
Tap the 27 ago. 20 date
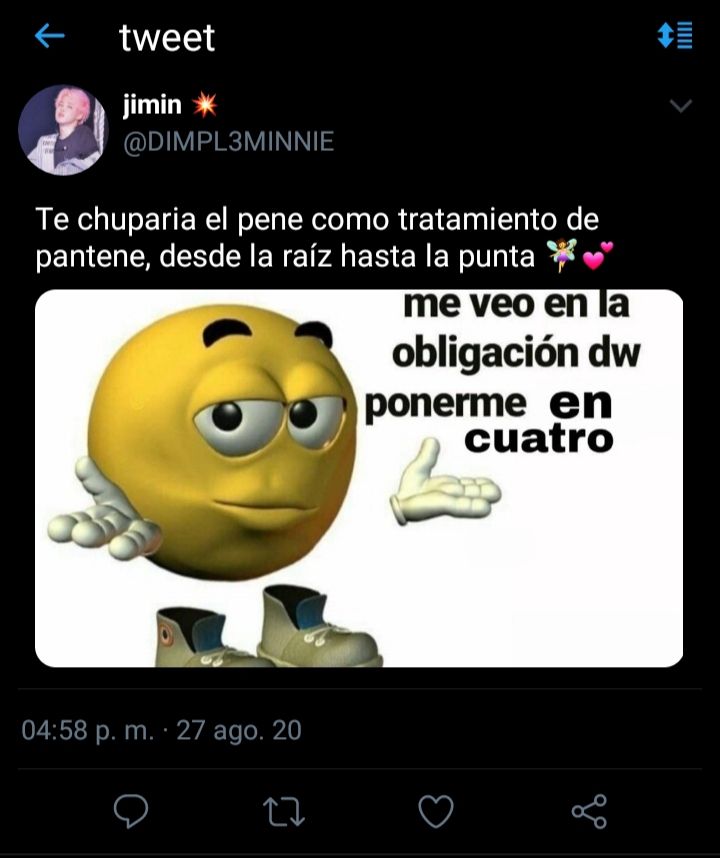[239, 730]
